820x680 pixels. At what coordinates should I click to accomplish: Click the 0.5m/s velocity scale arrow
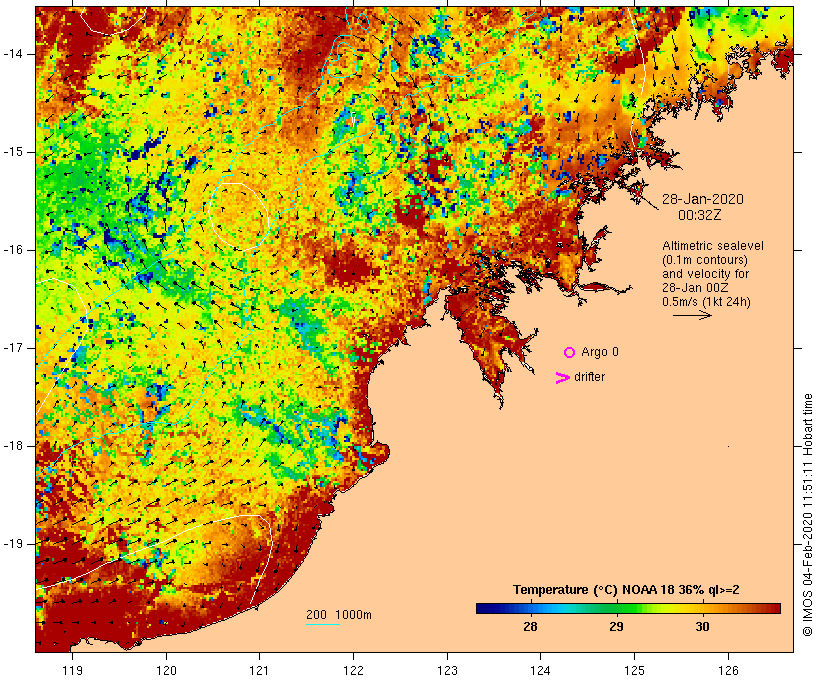tap(692, 315)
